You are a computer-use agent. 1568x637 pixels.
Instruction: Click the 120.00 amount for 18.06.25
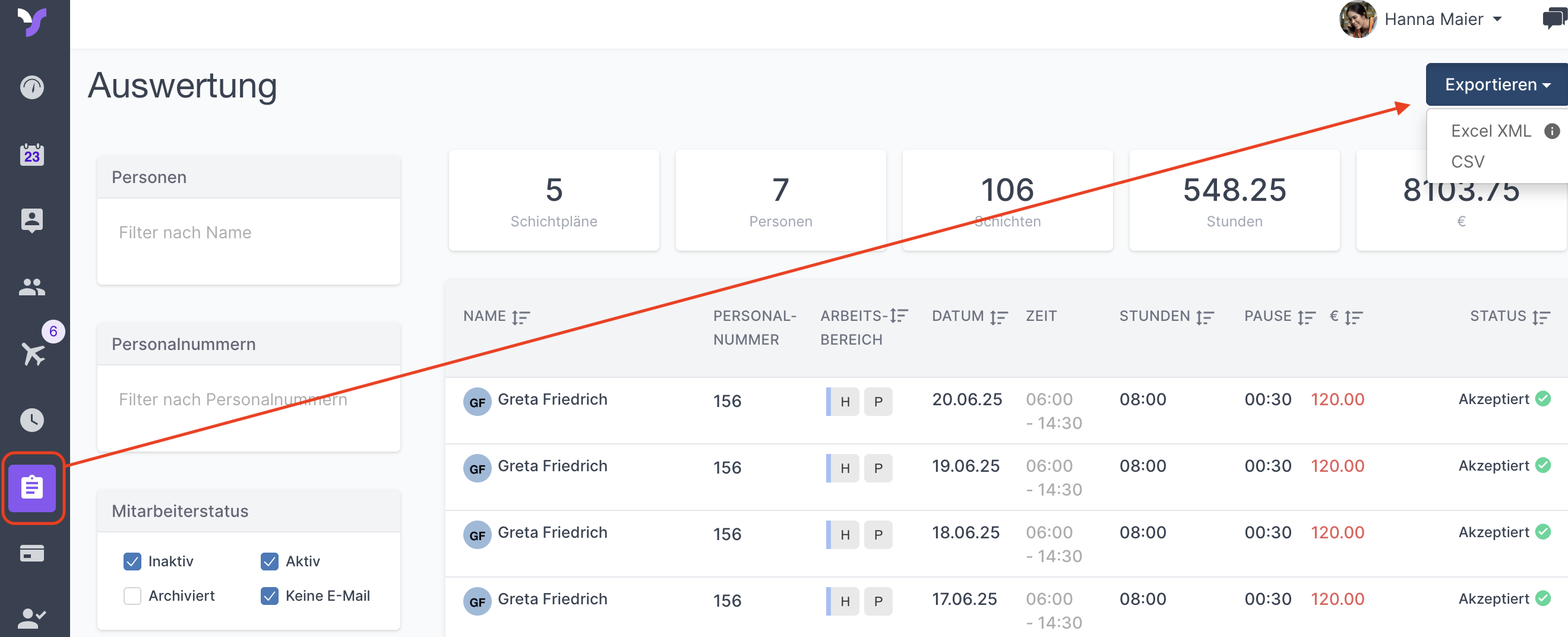pyautogui.click(x=1338, y=532)
